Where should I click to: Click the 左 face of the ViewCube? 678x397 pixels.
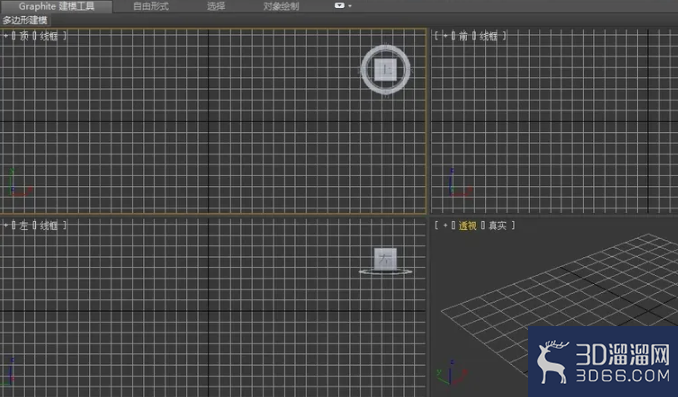point(385,259)
